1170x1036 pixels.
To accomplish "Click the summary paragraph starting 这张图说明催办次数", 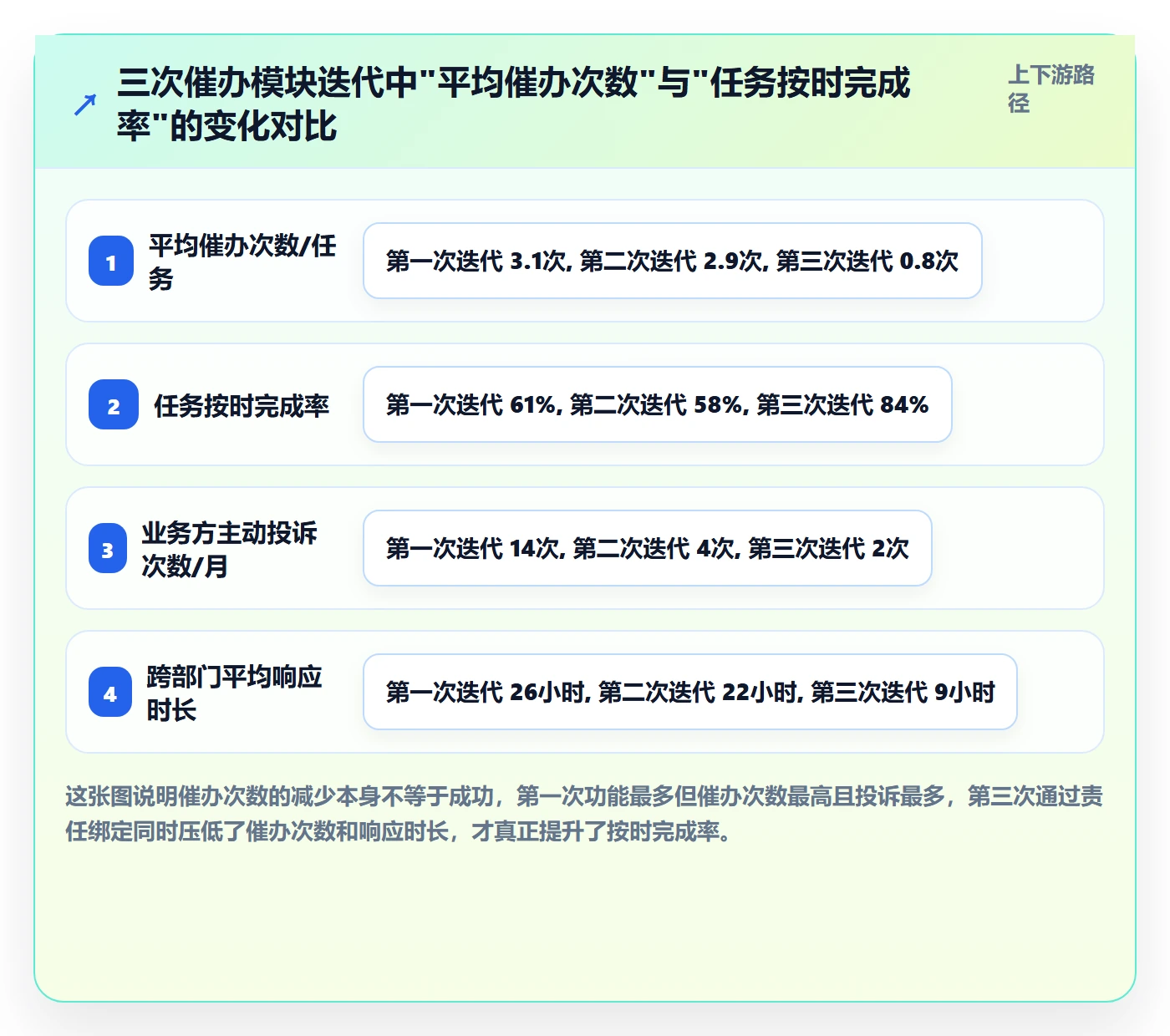I will coord(584,814).
